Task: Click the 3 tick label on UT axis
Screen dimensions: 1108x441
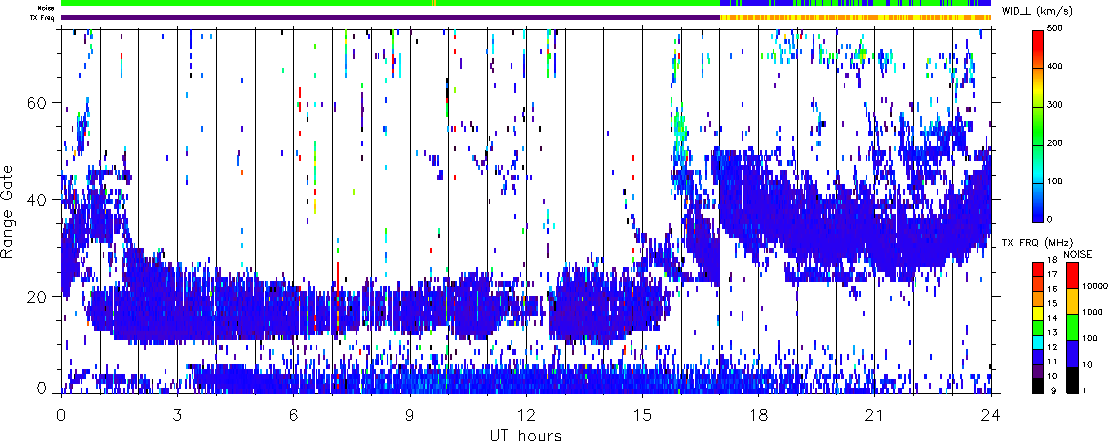Action: (177, 414)
